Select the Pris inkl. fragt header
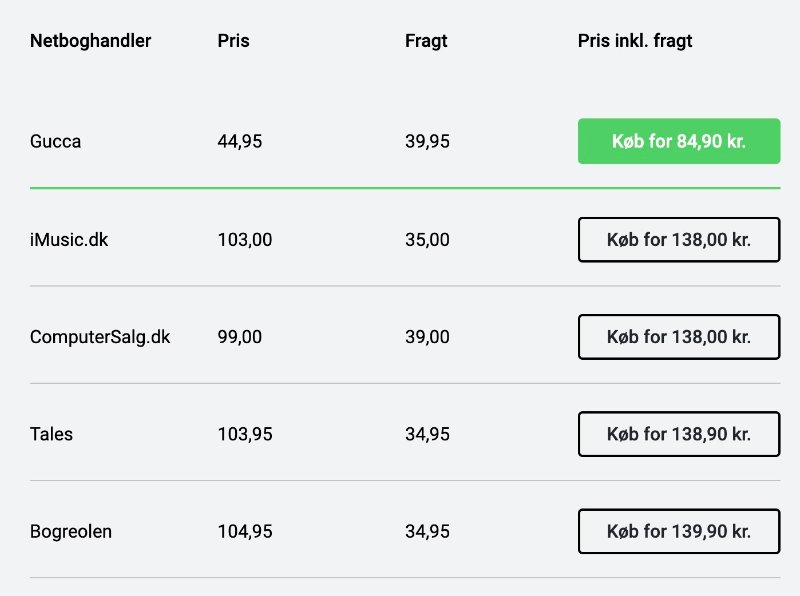The height and width of the screenshot is (596, 800). pyautogui.click(x=635, y=41)
